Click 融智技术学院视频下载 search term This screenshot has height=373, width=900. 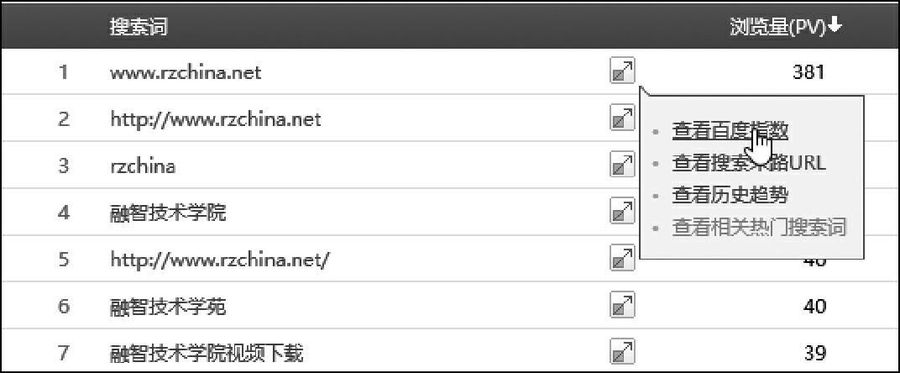tap(206, 352)
